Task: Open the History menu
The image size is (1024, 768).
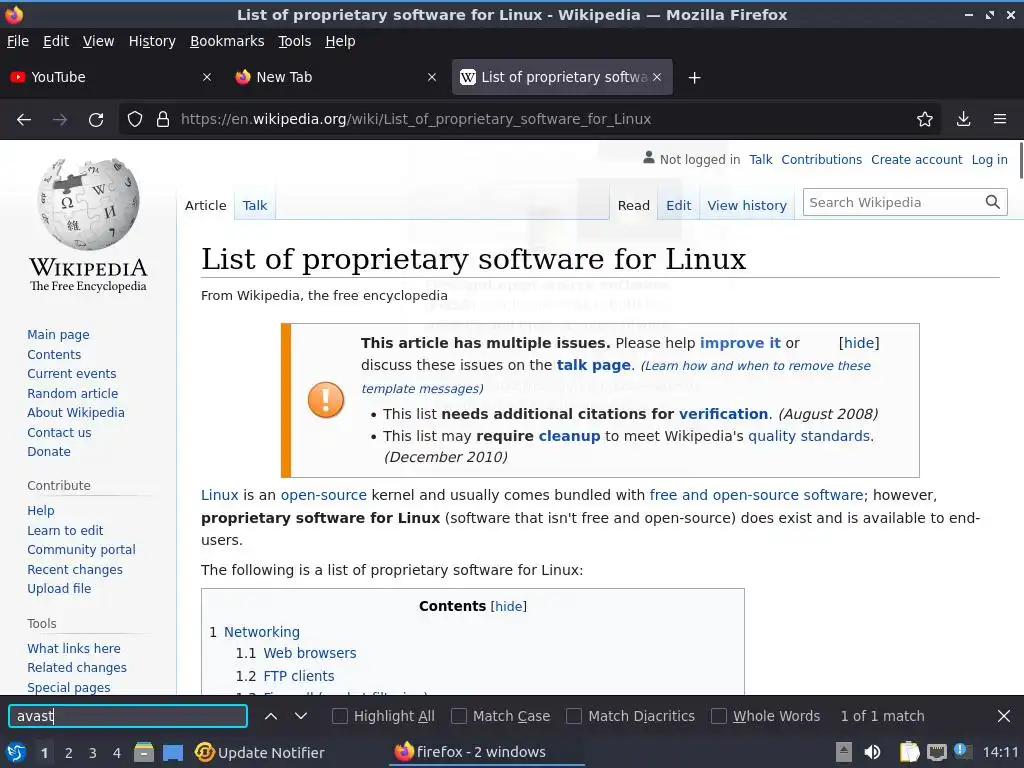Action: point(152,41)
